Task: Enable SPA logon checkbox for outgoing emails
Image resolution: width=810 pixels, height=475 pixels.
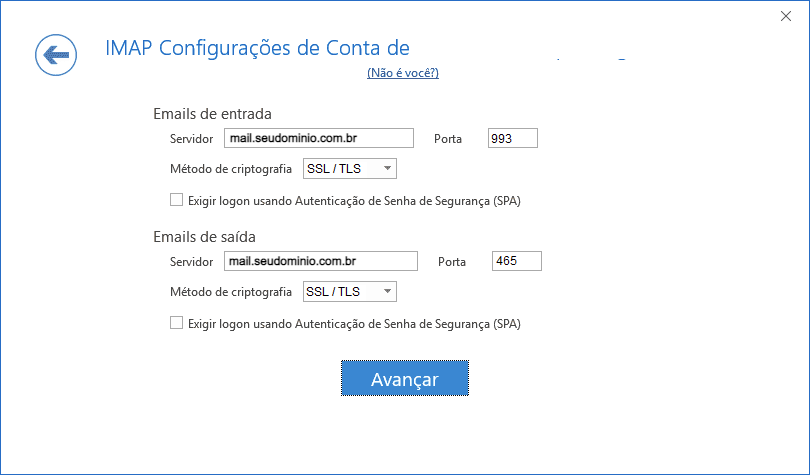Action: pos(177,323)
